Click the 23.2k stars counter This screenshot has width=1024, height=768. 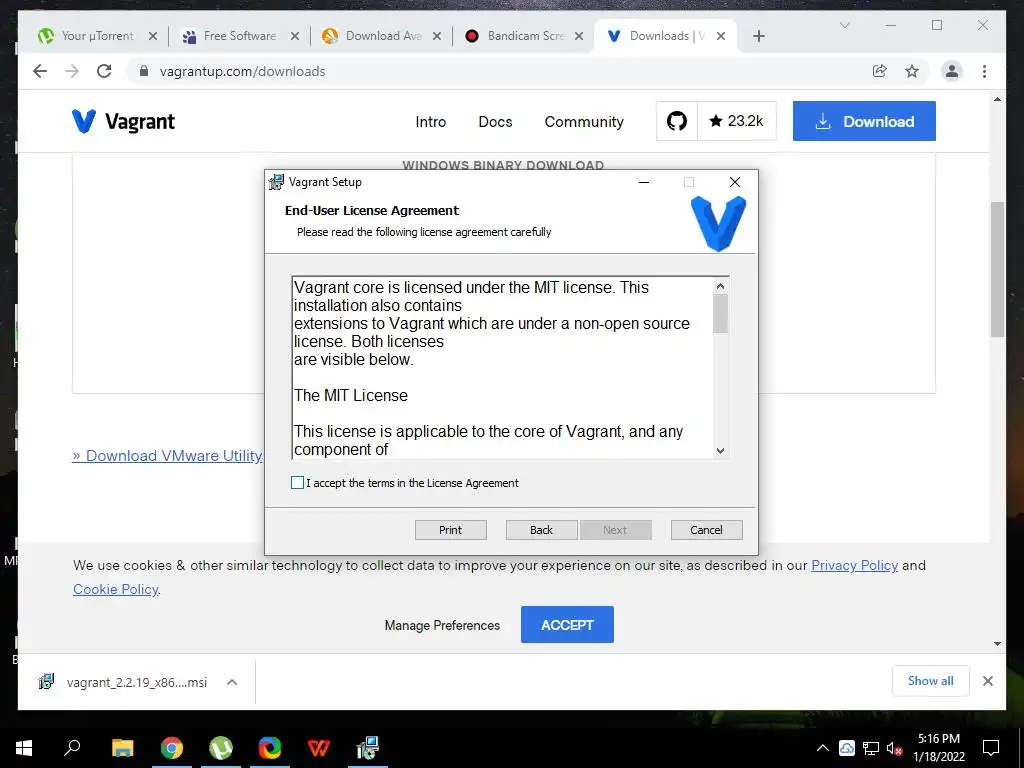(x=737, y=121)
